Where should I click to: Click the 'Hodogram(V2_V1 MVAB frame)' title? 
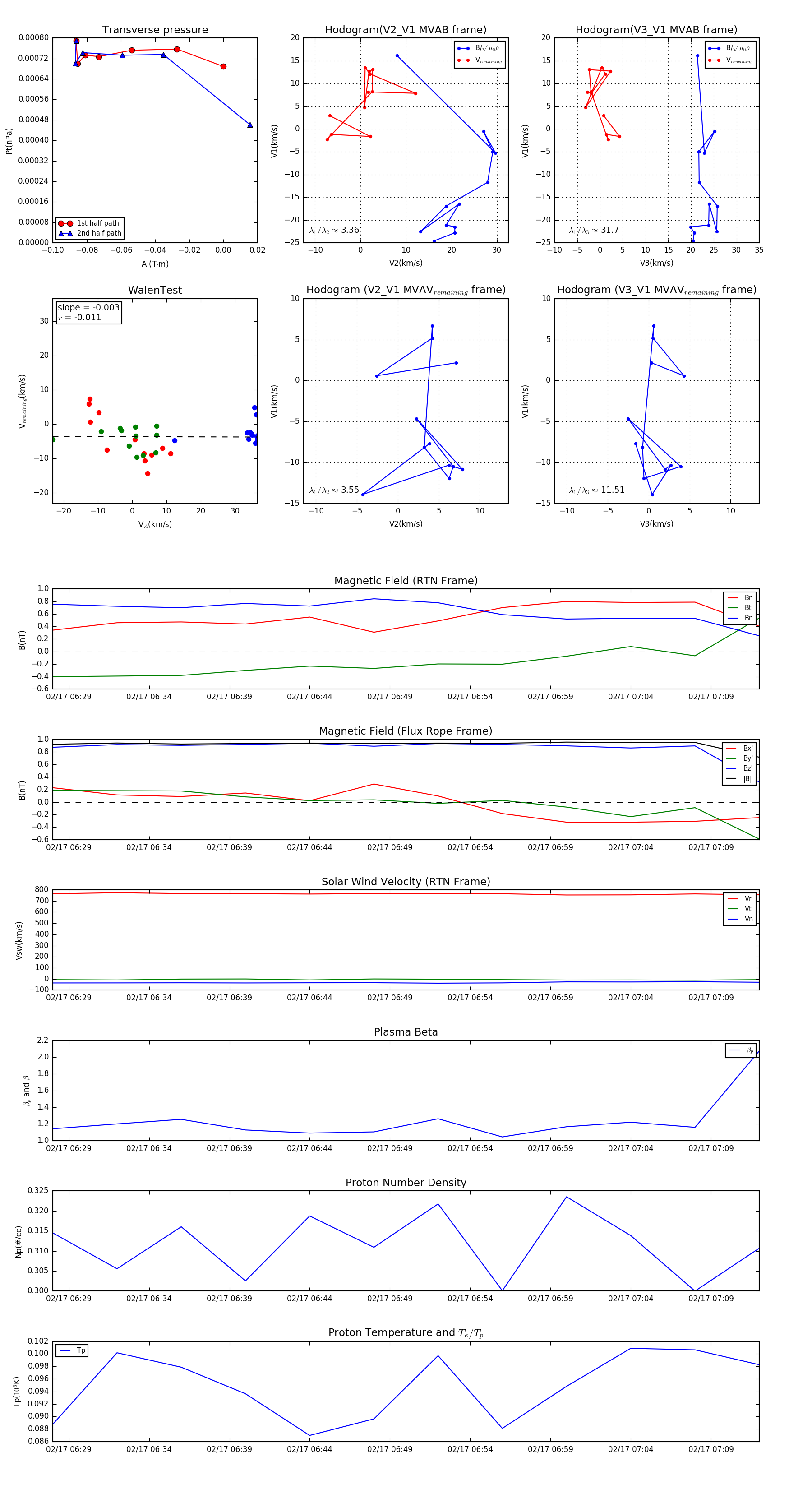coord(406,30)
